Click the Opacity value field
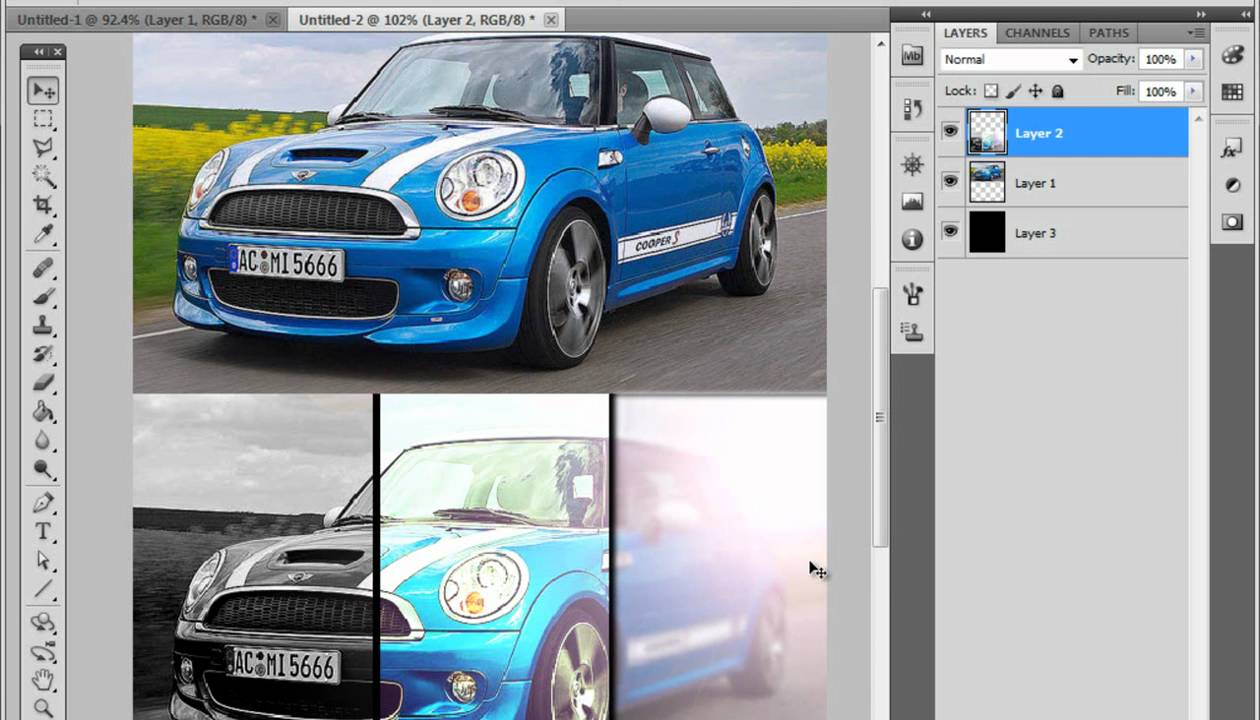Viewport: 1260px width, 720px height. [1160, 59]
